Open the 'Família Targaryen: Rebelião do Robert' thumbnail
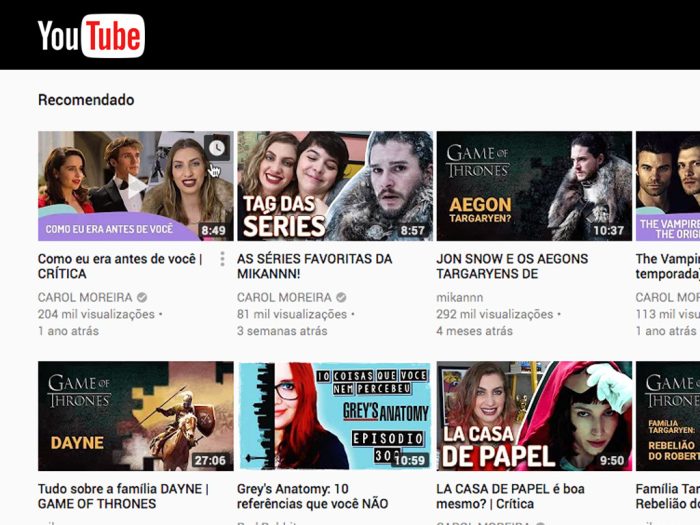This screenshot has height=525, width=700. [668, 416]
